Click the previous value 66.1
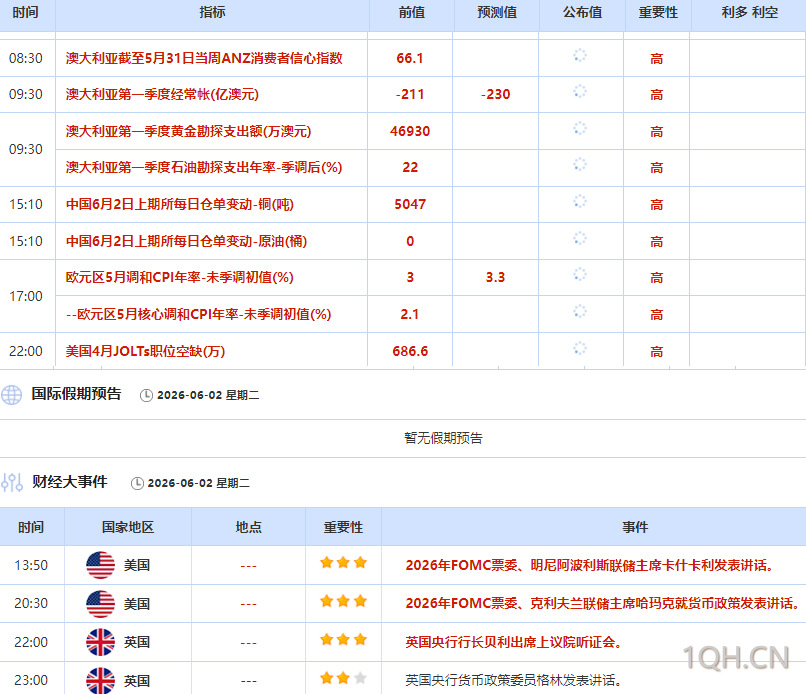The width and height of the screenshot is (806, 694). coord(410,58)
